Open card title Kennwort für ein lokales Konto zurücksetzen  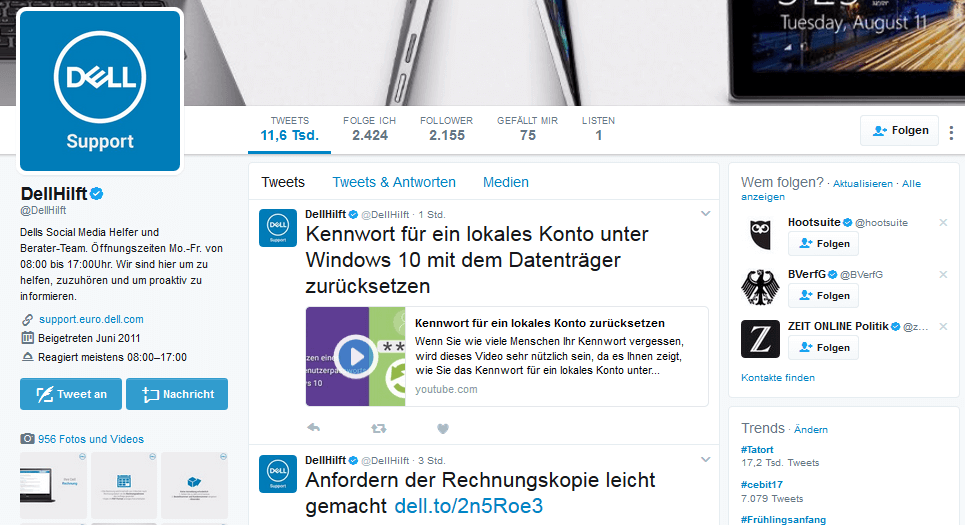[540, 323]
